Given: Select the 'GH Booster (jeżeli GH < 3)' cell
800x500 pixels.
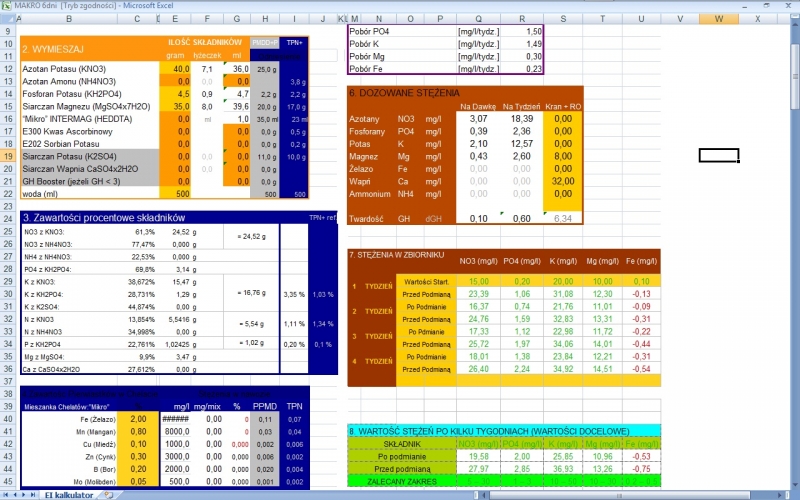Looking at the screenshot, I should coord(90,182).
